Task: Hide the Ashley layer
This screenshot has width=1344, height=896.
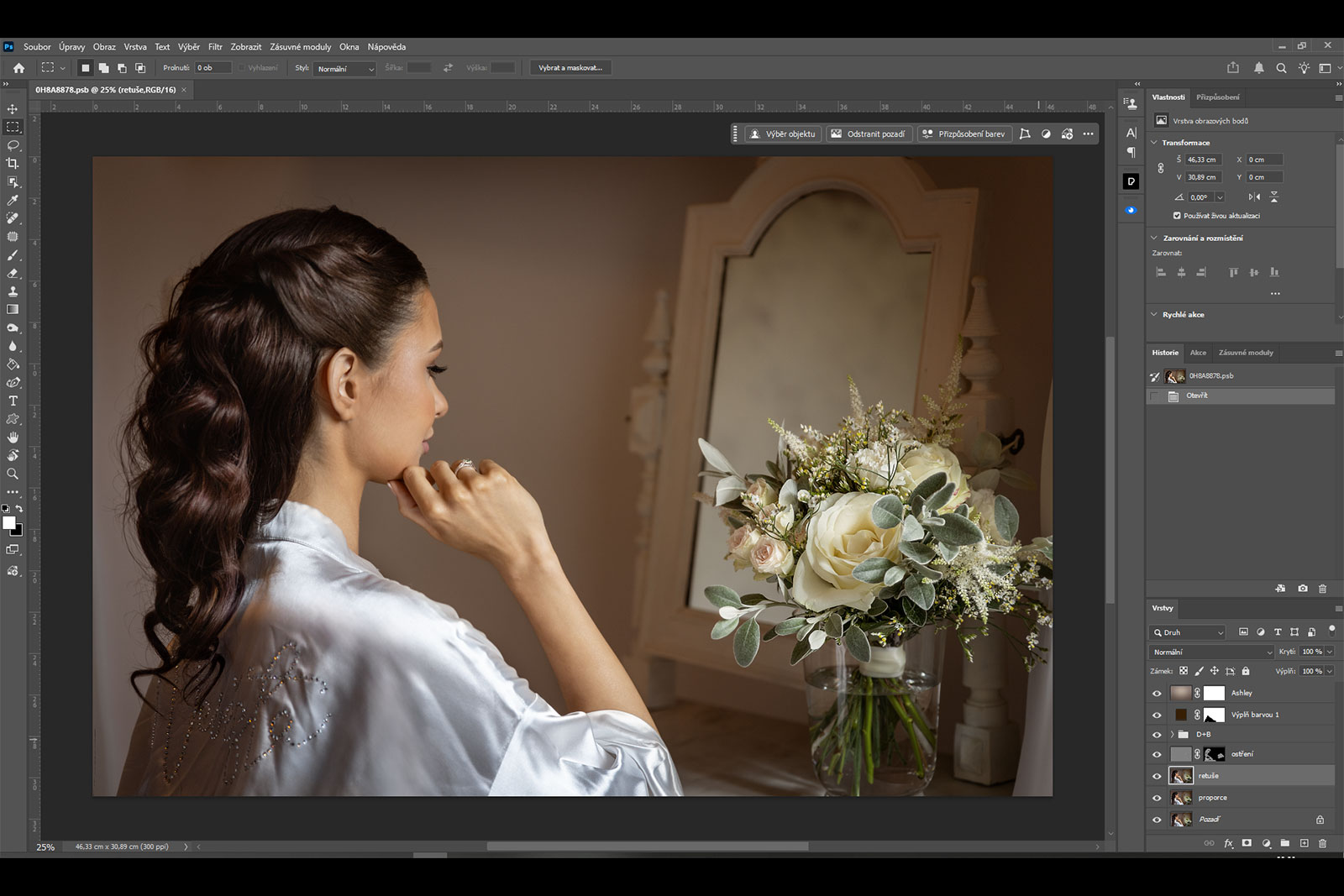Action: [1157, 694]
